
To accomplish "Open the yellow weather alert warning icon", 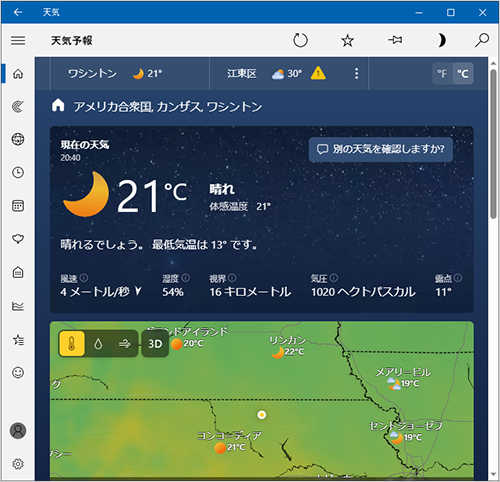I will 318,73.
